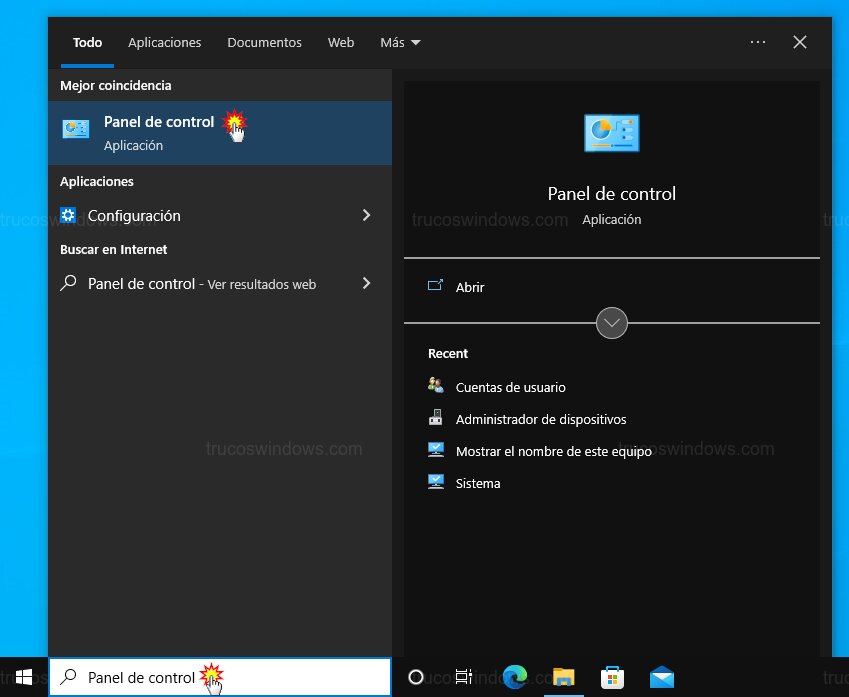Click the Panel de control preview icon
Screen dimensions: 849x697
pos(611,133)
